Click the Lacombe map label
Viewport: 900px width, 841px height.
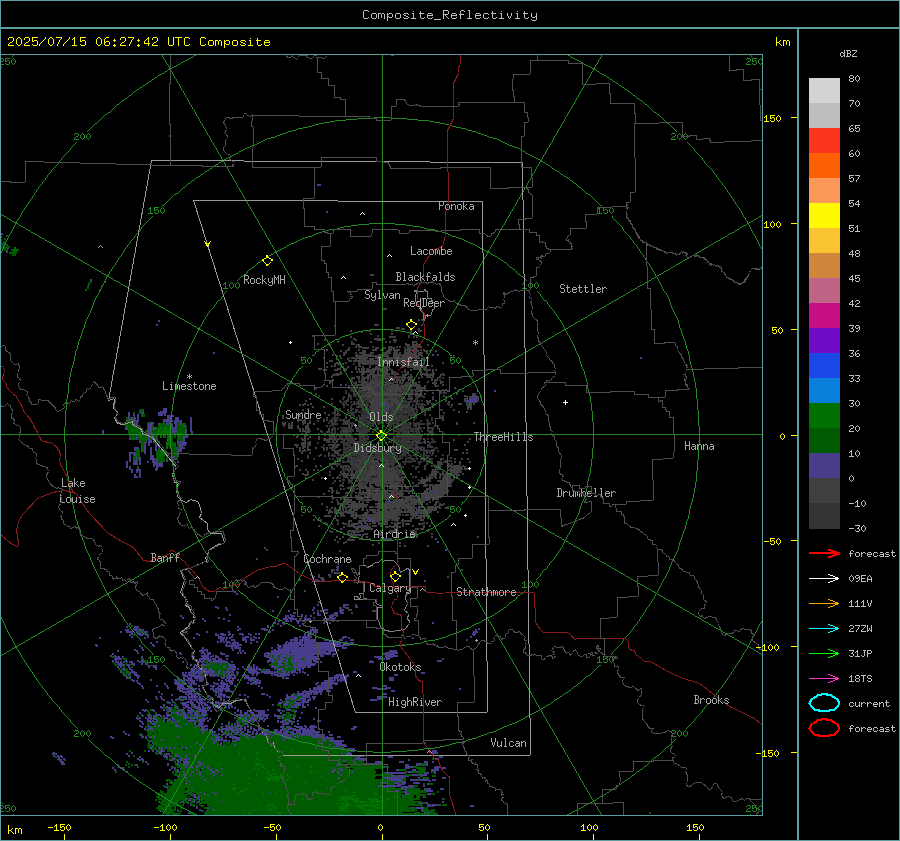point(431,251)
